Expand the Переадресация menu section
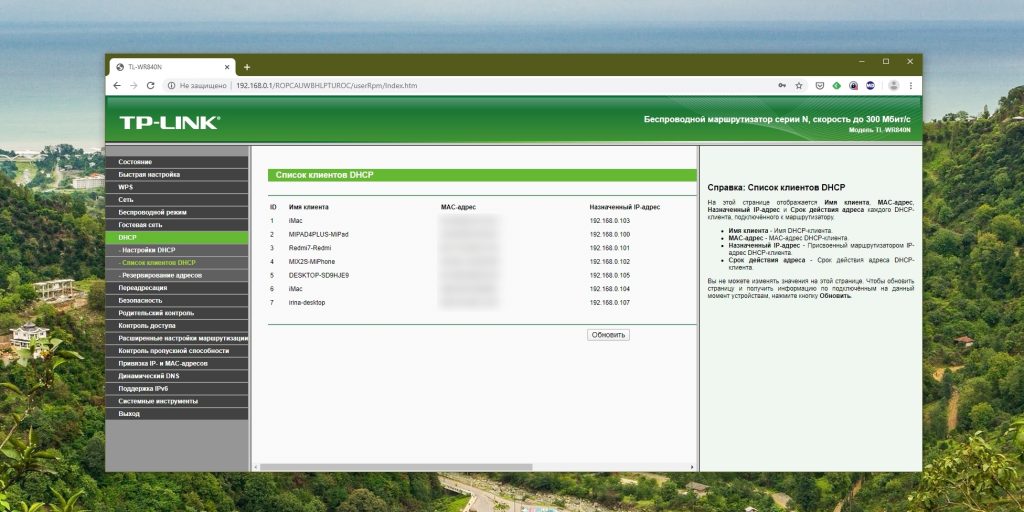1024x512 pixels. tap(142, 288)
